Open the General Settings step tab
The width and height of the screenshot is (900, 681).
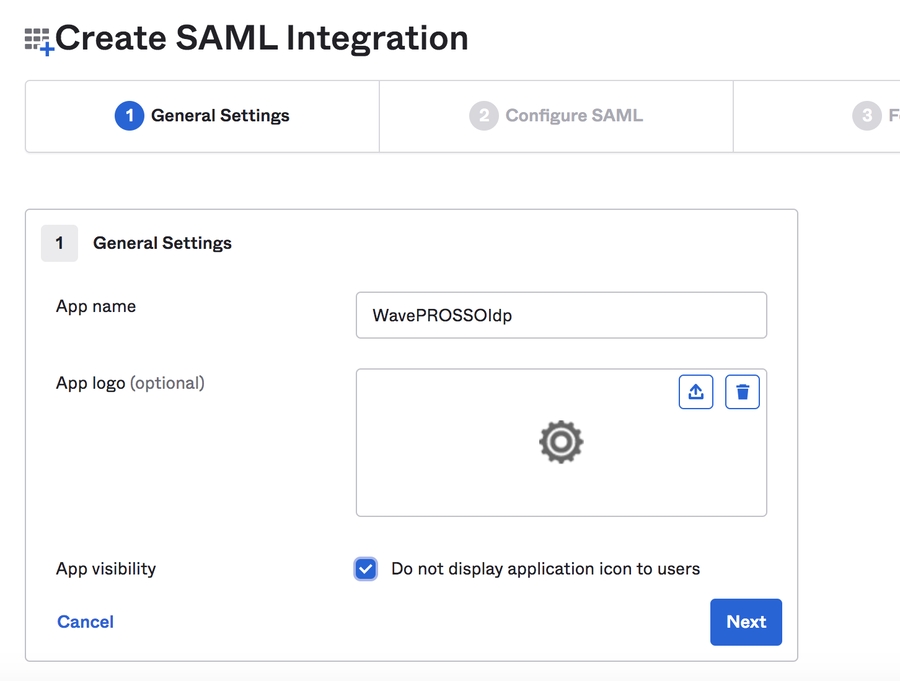[x=203, y=116]
